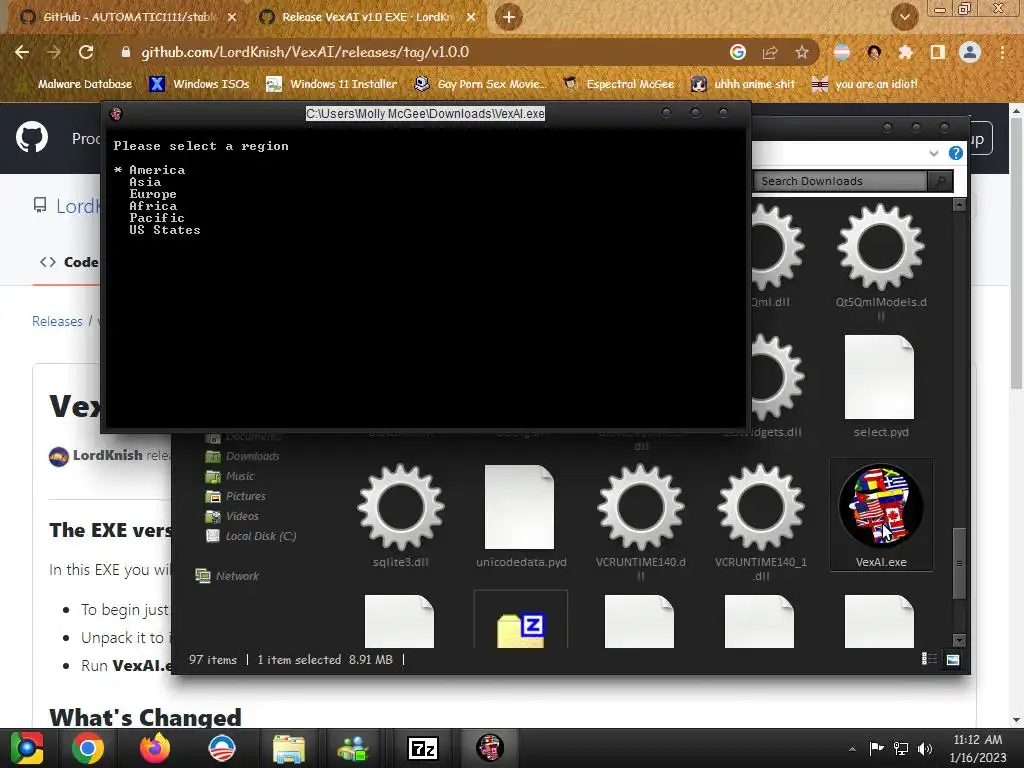Open the tab search dropdown

click(904, 17)
